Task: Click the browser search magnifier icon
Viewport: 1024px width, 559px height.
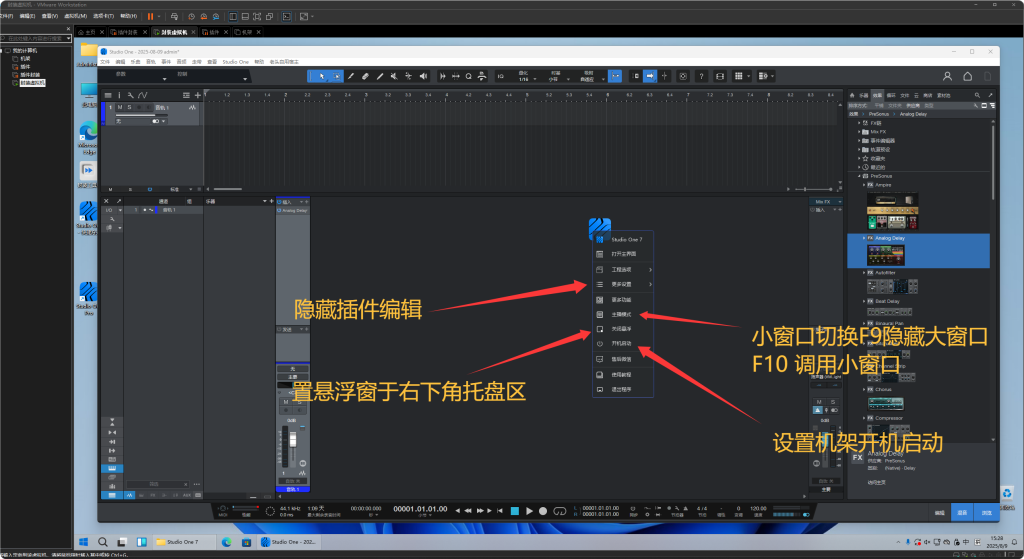Action: [977, 95]
